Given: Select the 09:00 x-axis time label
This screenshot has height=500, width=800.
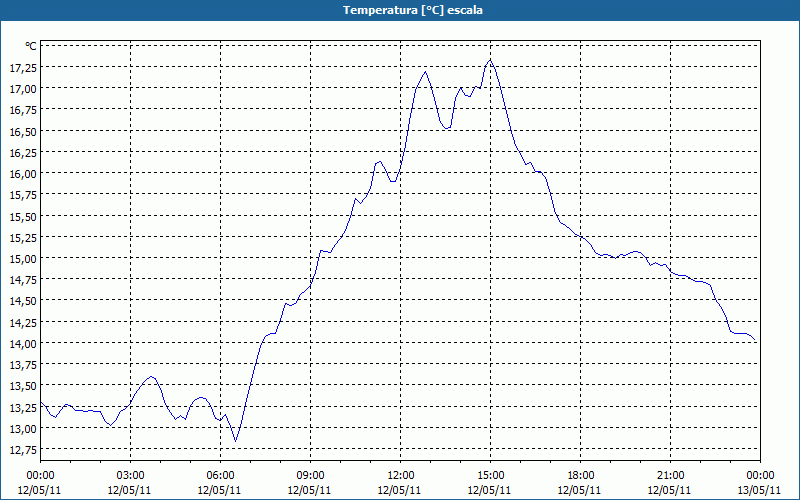Looking at the screenshot, I should [311, 476].
